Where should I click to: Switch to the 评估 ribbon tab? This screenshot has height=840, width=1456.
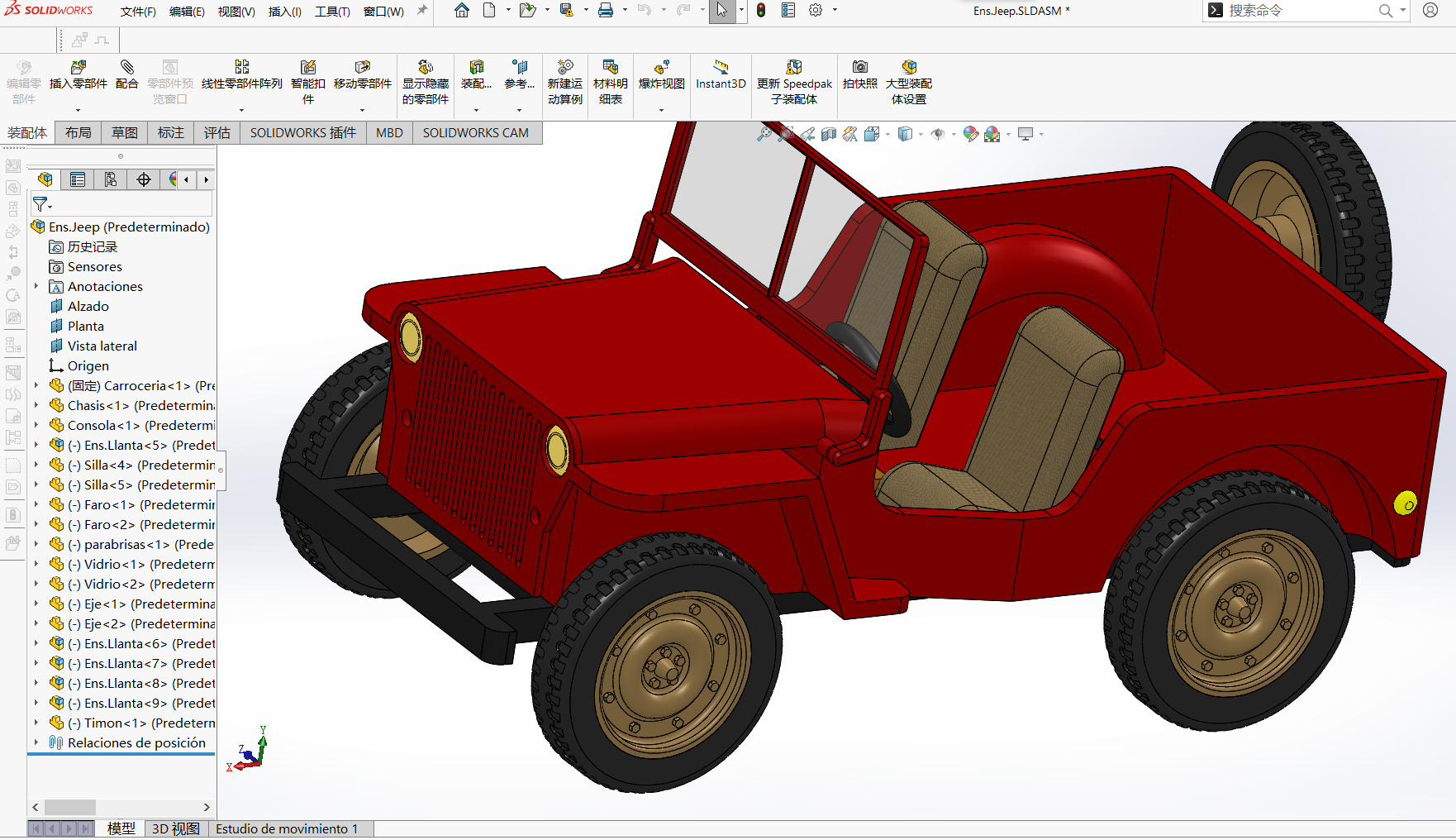pyautogui.click(x=216, y=132)
